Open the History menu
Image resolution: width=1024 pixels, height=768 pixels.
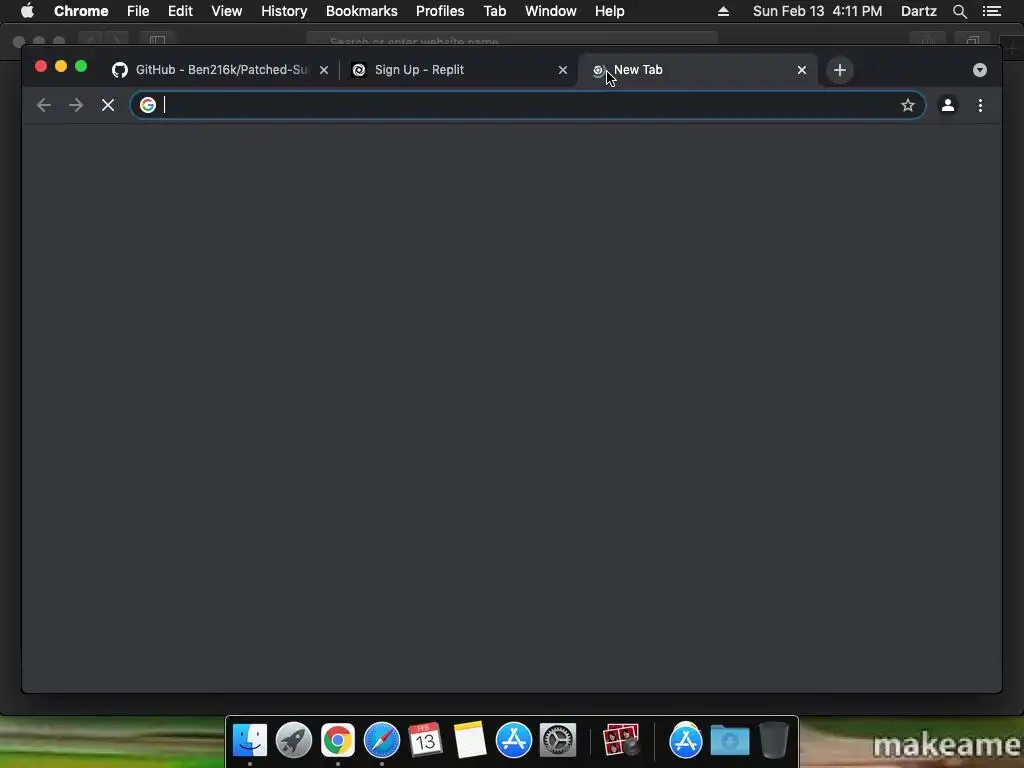(x=284, y=11)
